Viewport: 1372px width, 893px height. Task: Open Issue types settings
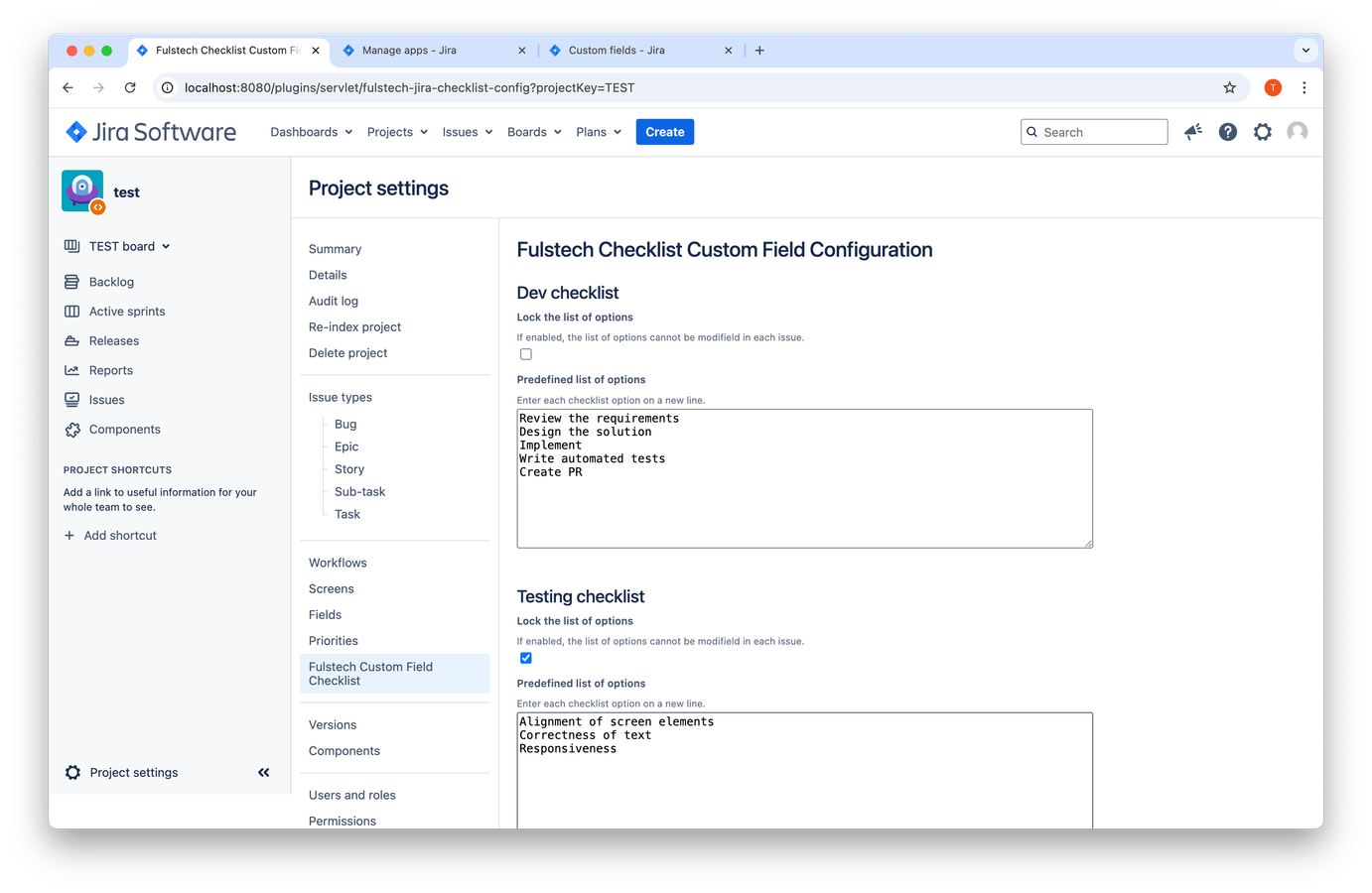point(341,397)
